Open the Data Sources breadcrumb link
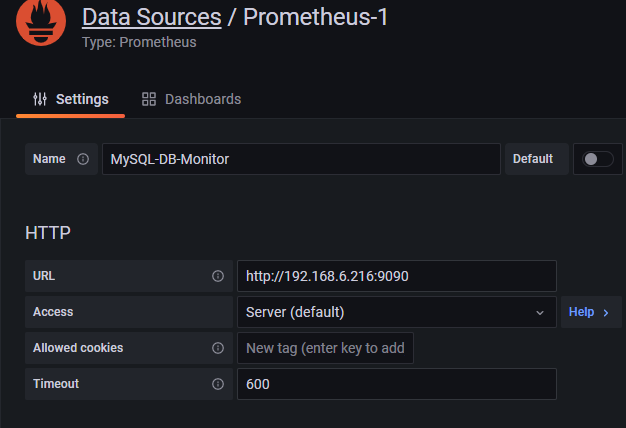 (x=152, y=17)
